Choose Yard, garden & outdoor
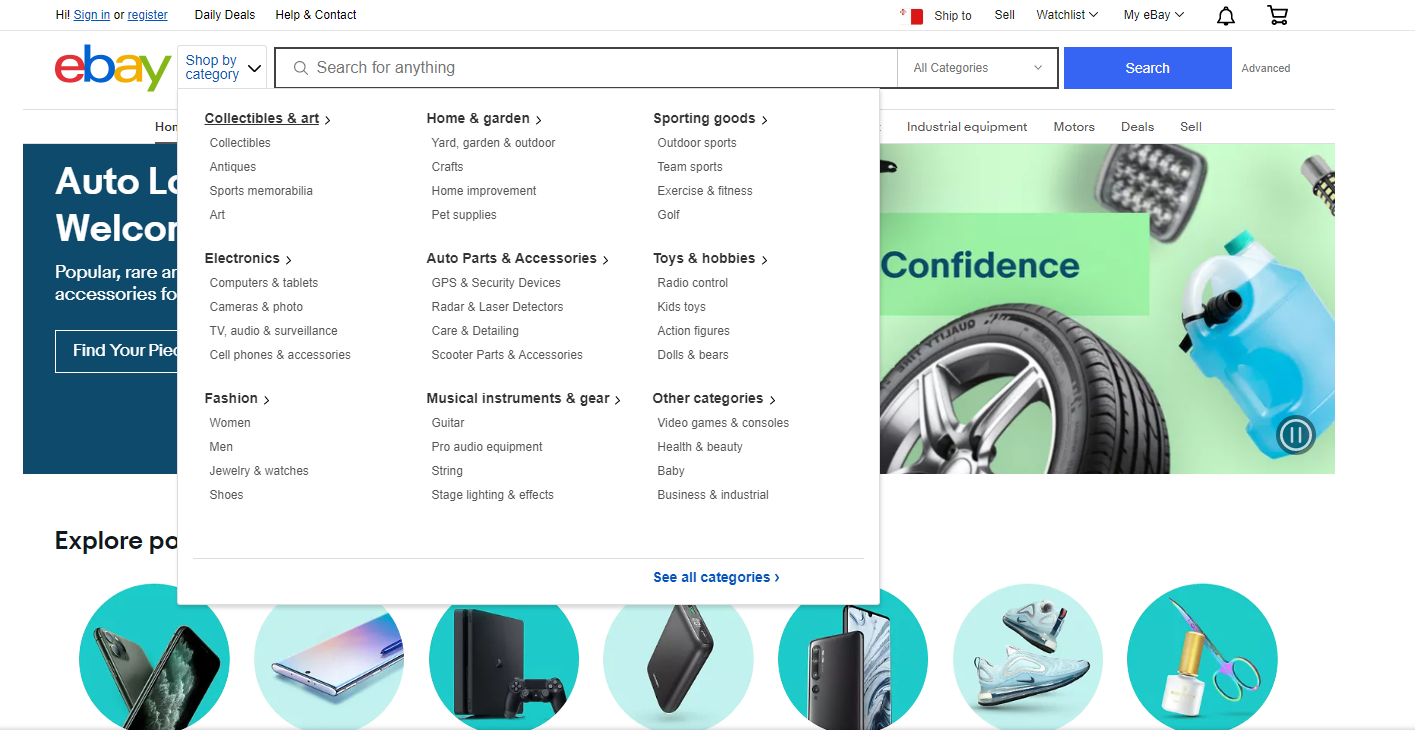This screenshot has width=1415, height=730. 493,143
